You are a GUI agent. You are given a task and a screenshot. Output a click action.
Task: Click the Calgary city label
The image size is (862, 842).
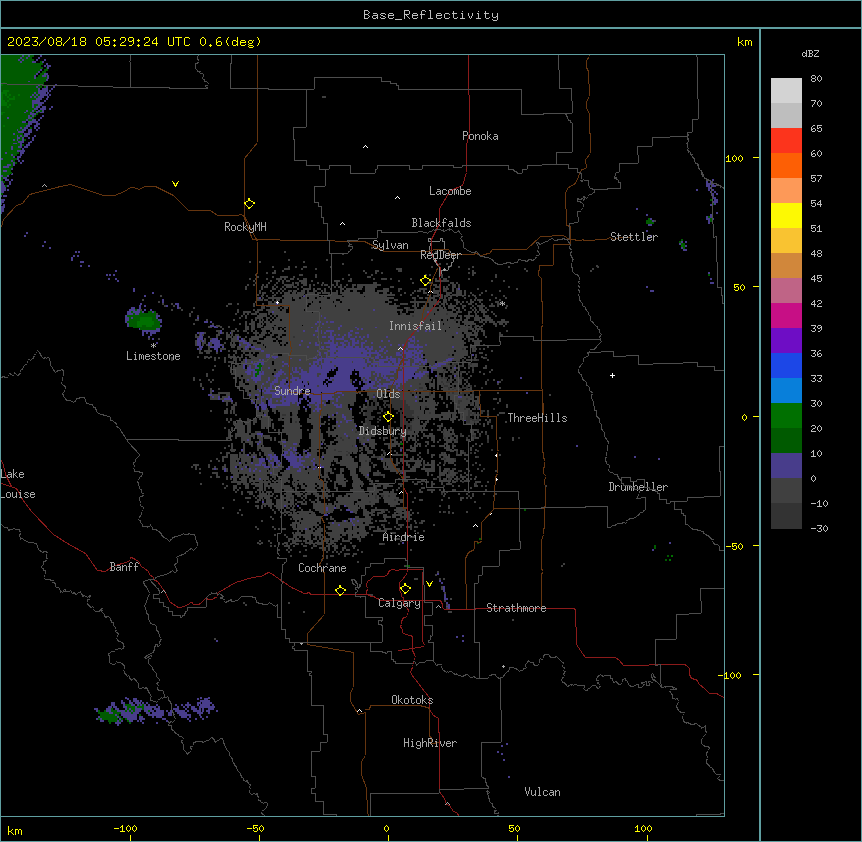click(x=399, y=603)
